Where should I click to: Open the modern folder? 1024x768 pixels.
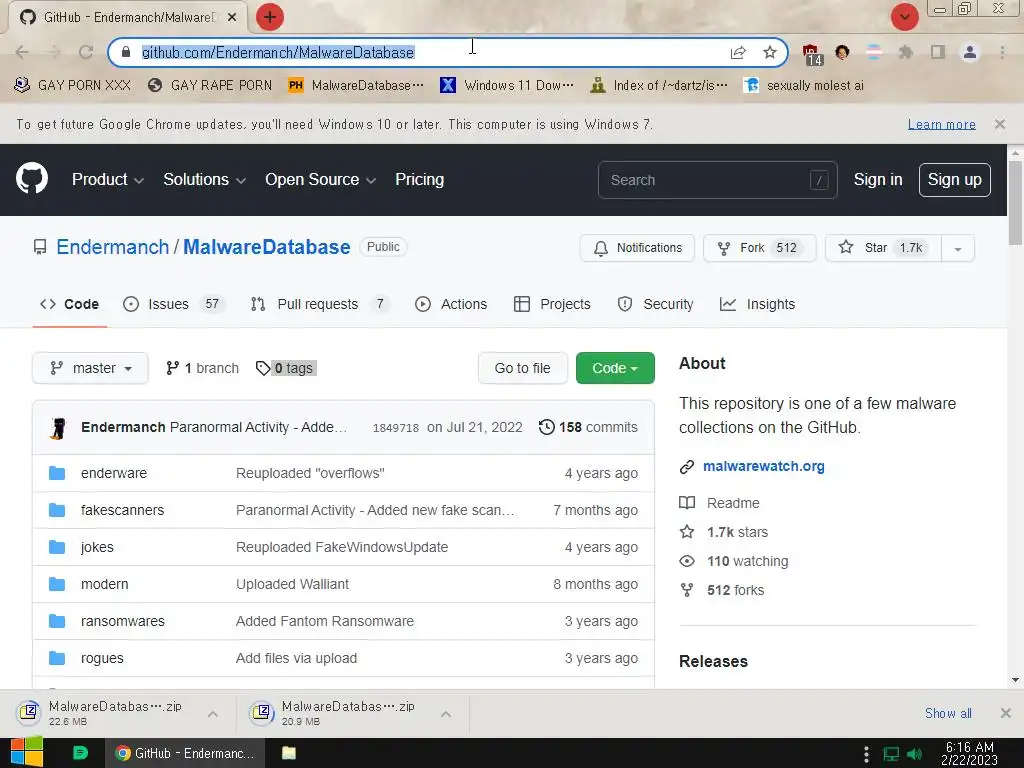tap(104, 584)
